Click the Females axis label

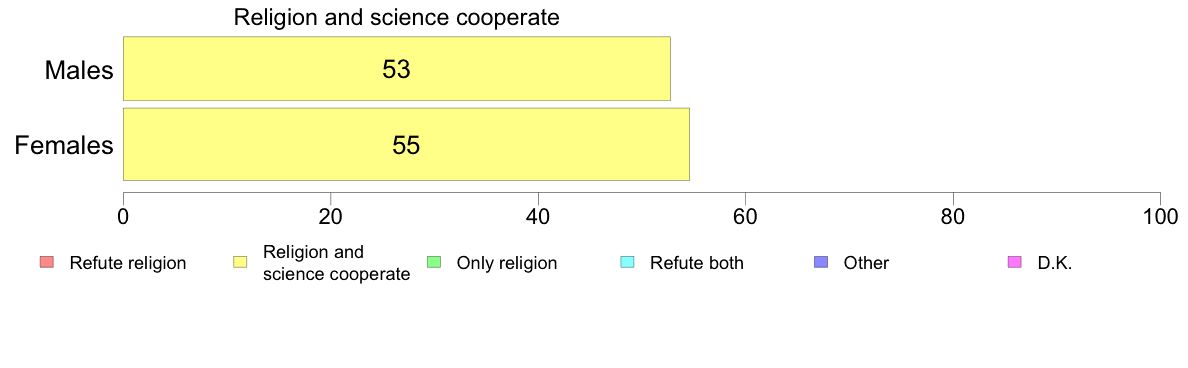point(65,145)
